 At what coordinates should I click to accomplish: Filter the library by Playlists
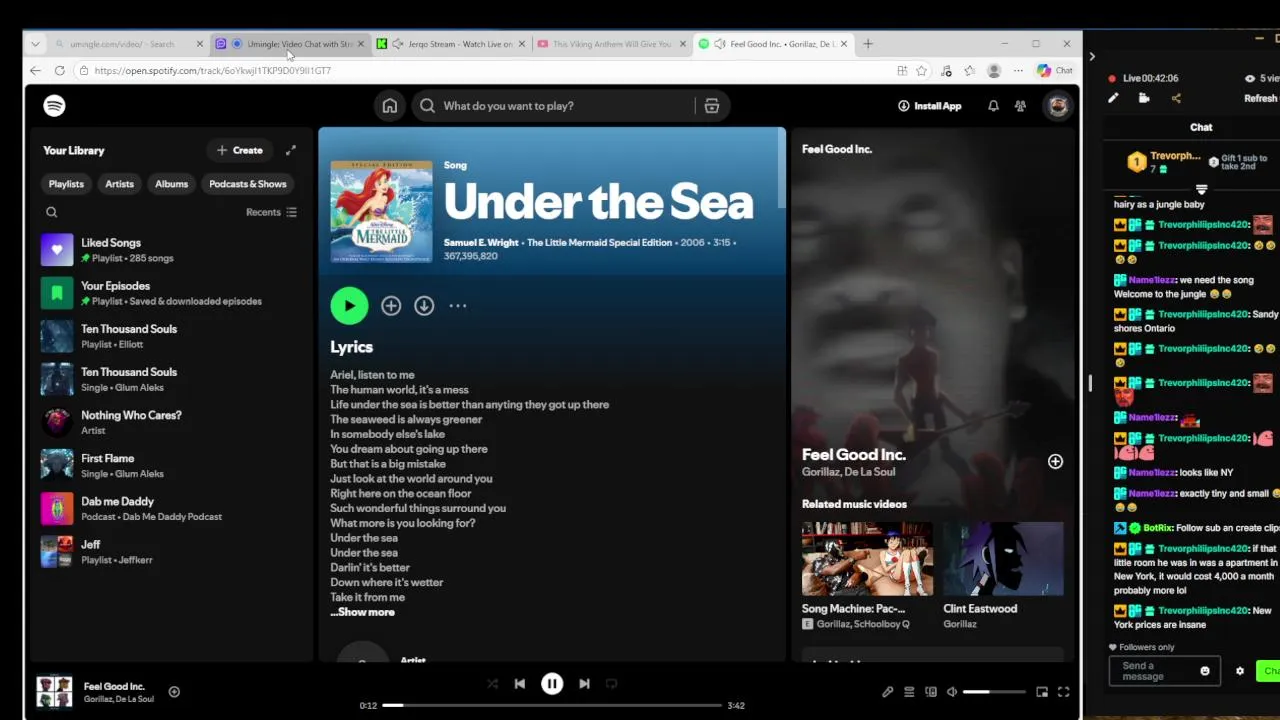66,184
